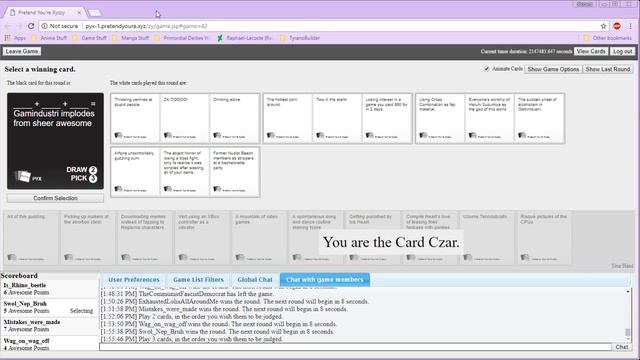Click the 'Uzume Tennouboshi' hand card
Viewport: 640px width, 360px height.
pos(487,238)
